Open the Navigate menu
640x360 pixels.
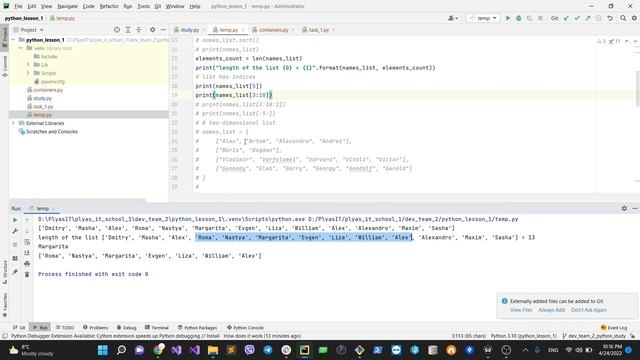pyautogui.click(x=67, y=6)
